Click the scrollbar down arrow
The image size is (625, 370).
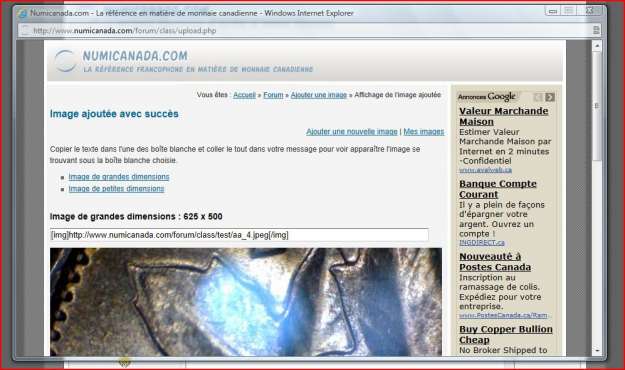click(597, 350)
